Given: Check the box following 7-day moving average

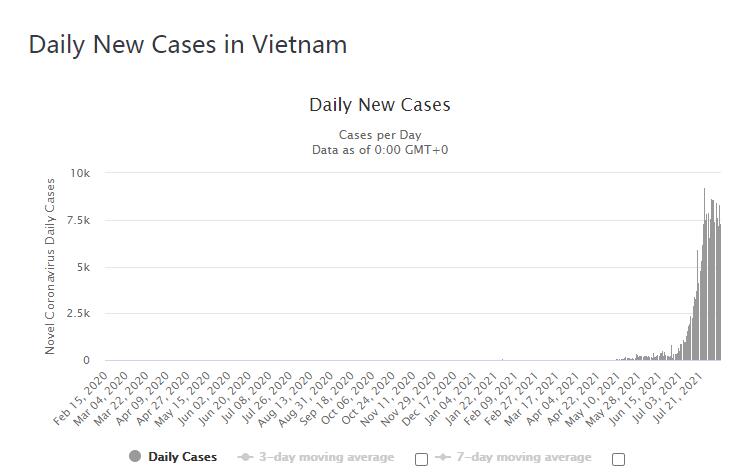Looking at the screenshot, I should coord(618,459).
